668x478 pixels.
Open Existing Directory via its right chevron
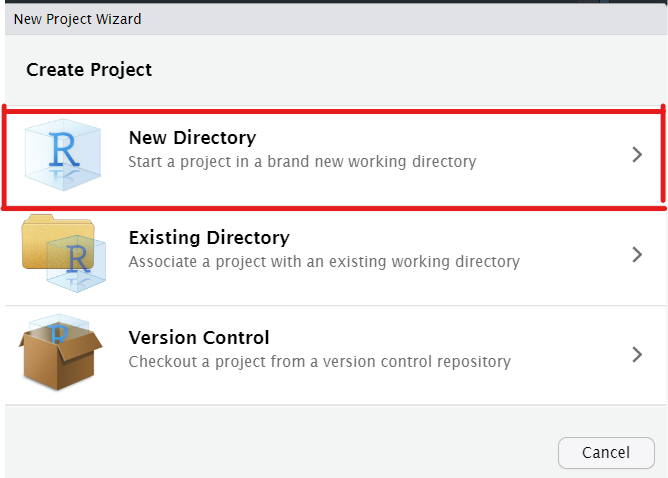pyautogui.click(x=637, y=254)
